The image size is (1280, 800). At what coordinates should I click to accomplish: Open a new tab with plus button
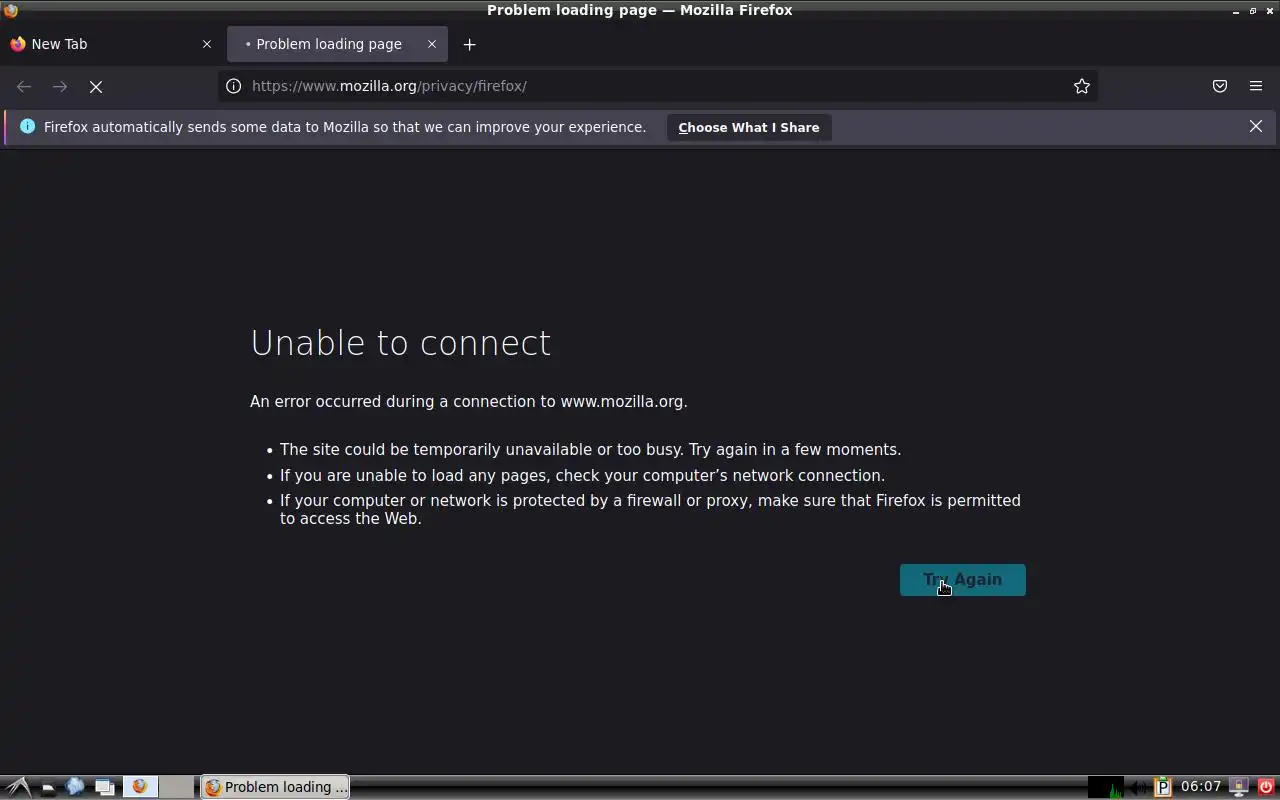470,44
